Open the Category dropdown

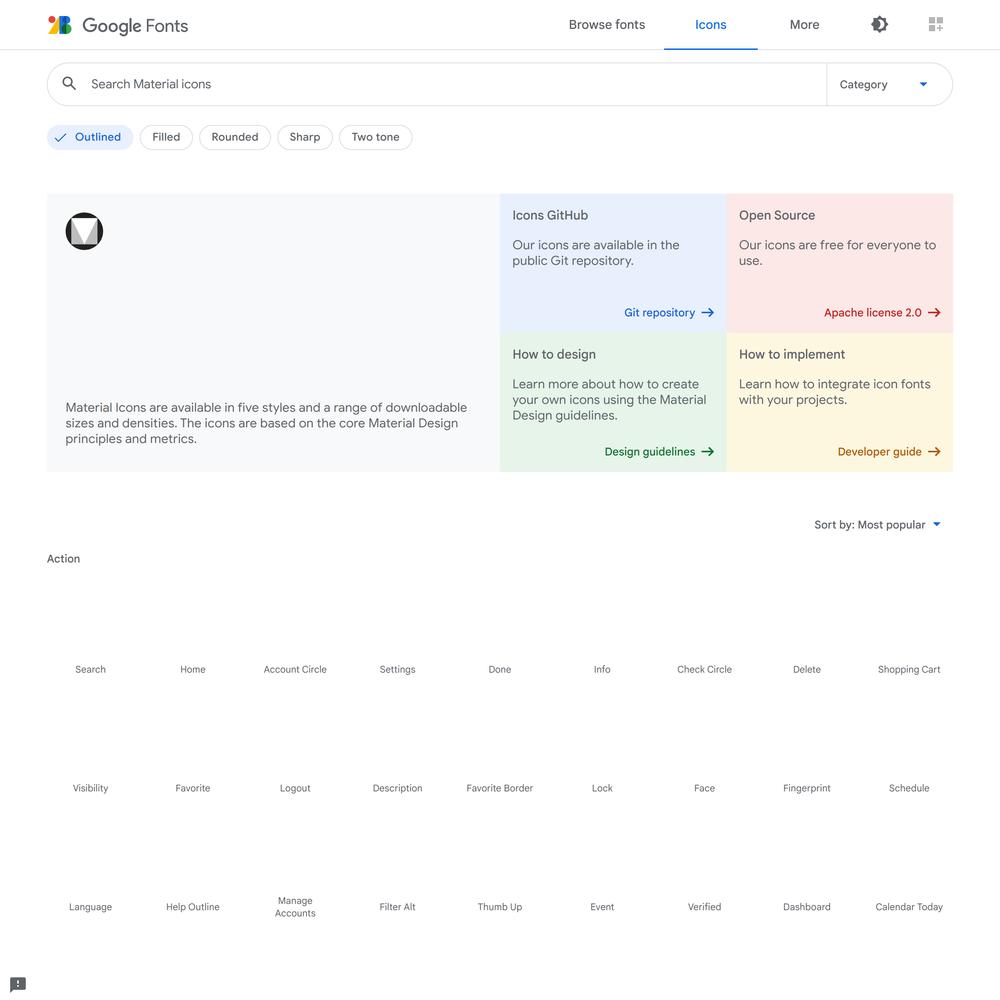(x=889, y=84)
